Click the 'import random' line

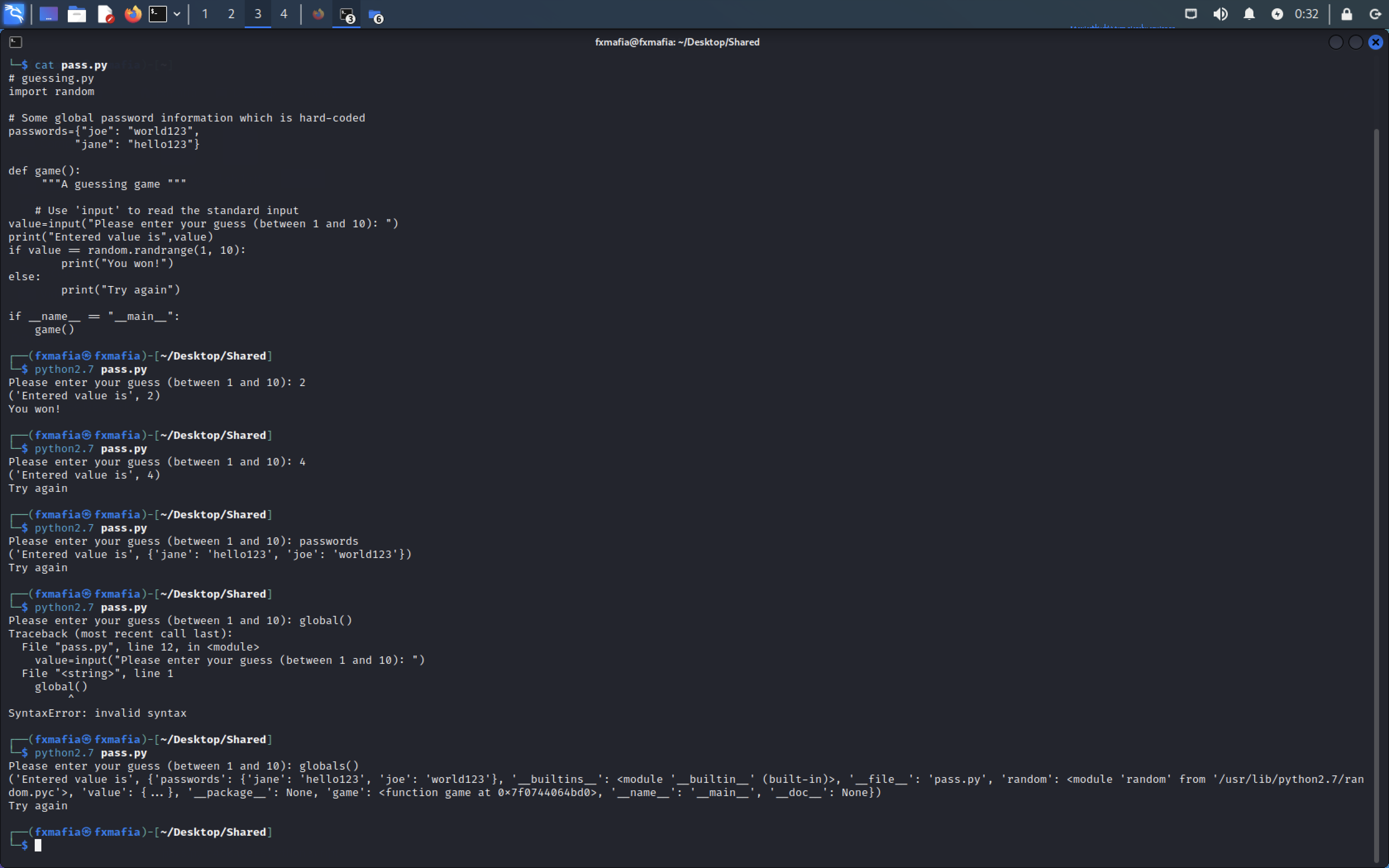click(x=51, y=91)
